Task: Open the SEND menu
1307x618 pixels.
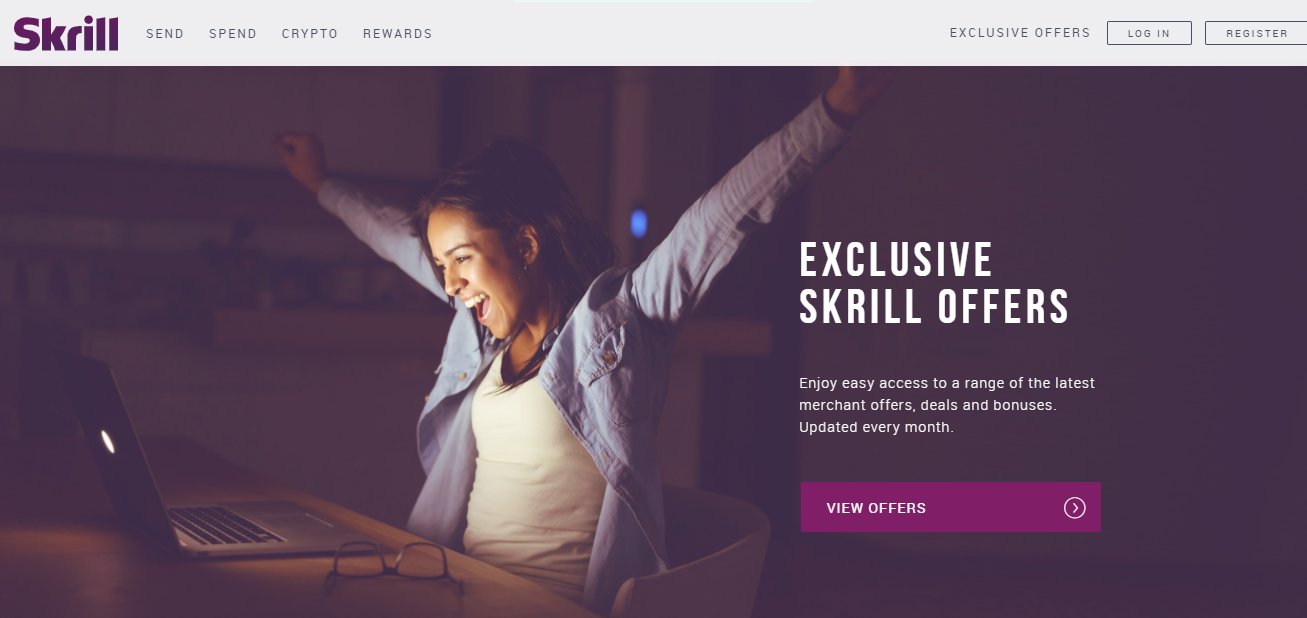Action: (x=165, y=34)
